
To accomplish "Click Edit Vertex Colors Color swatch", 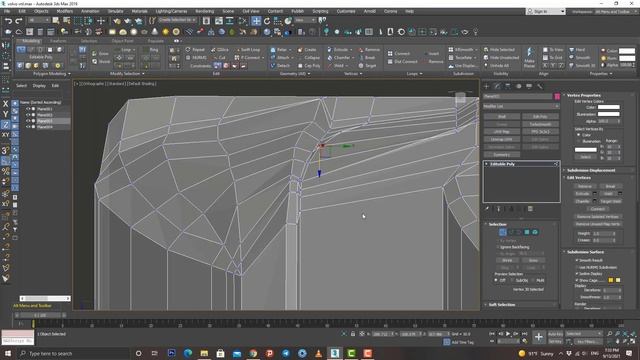I will coord(609,107).
